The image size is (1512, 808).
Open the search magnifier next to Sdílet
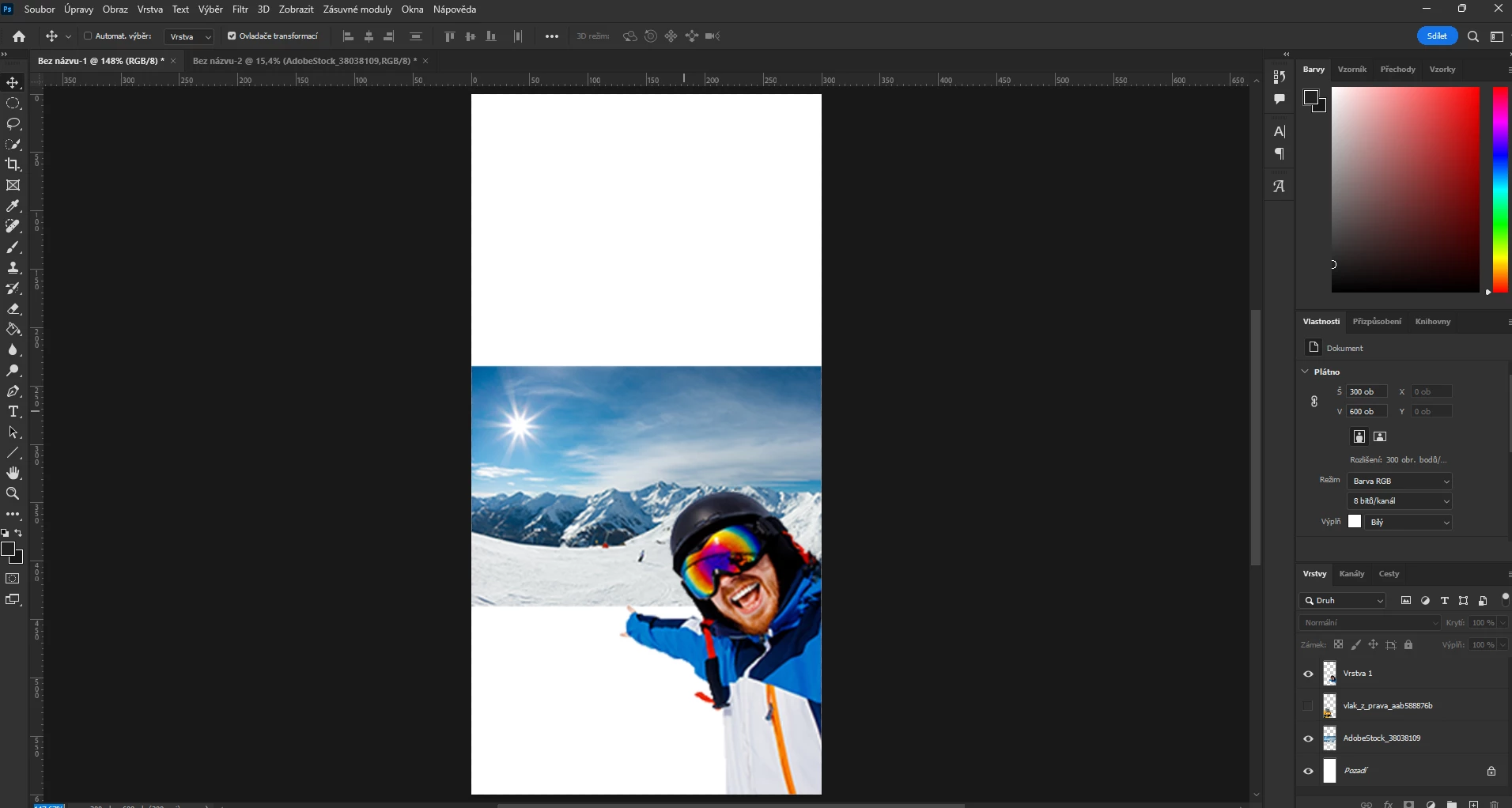tap(1473, 36)
